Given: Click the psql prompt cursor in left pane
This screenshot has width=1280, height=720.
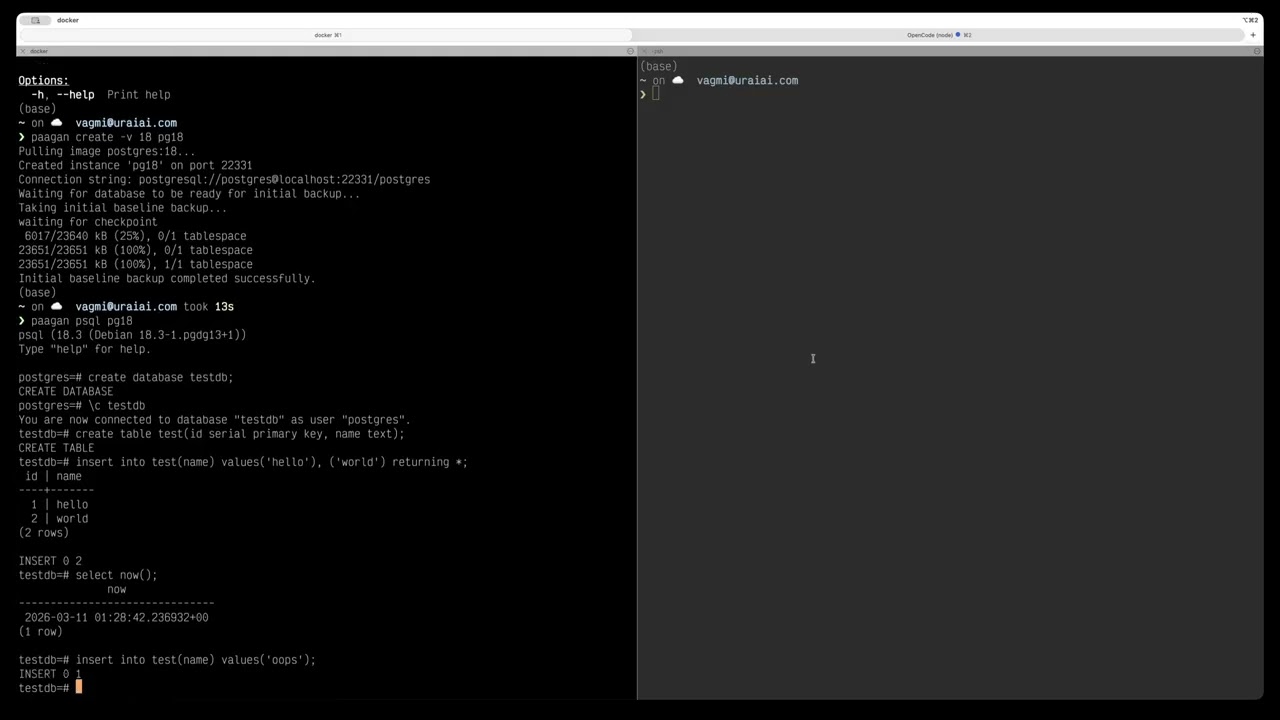Looking at the screenshot, I should coord(79,687).
